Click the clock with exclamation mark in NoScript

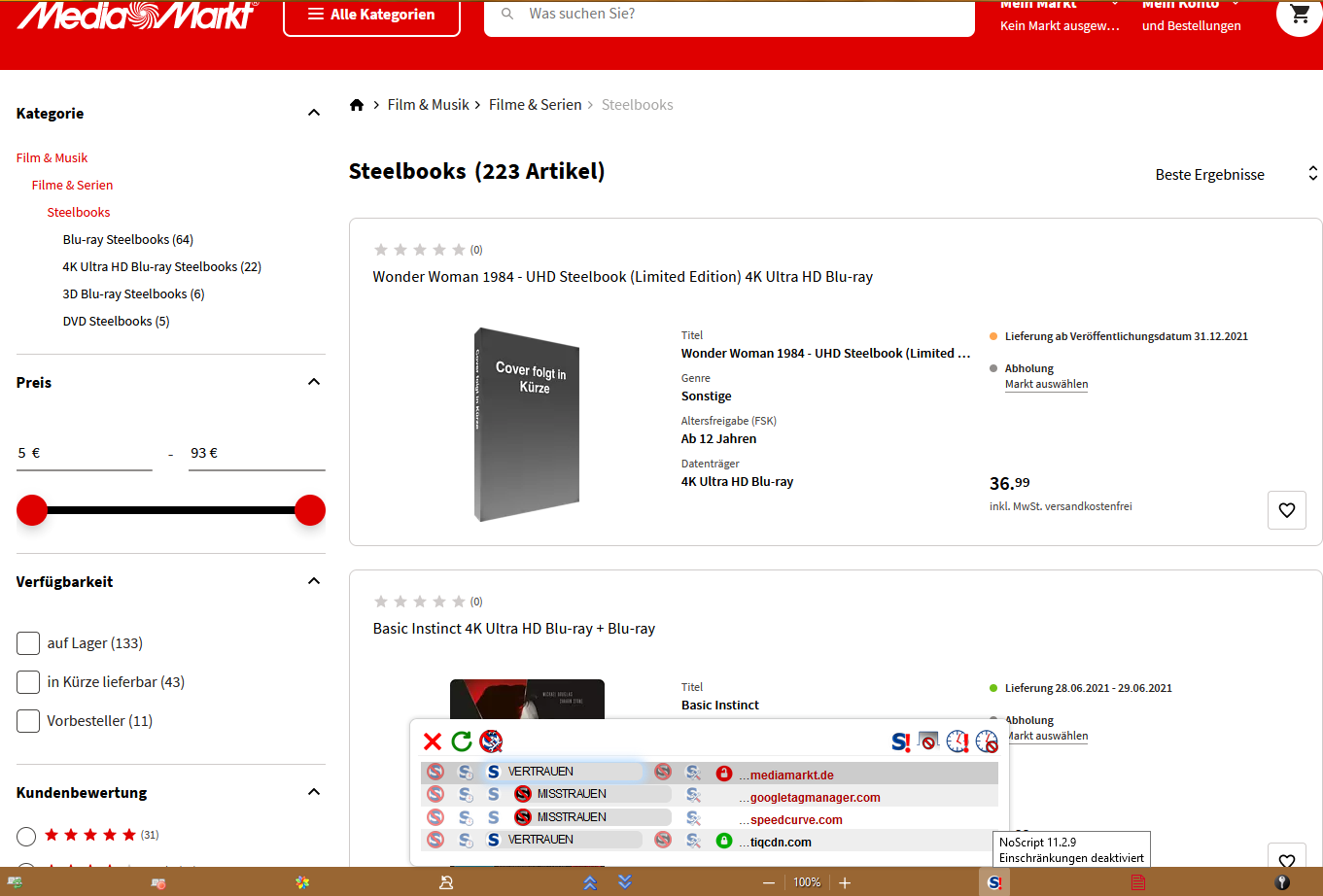pos(957,741)
